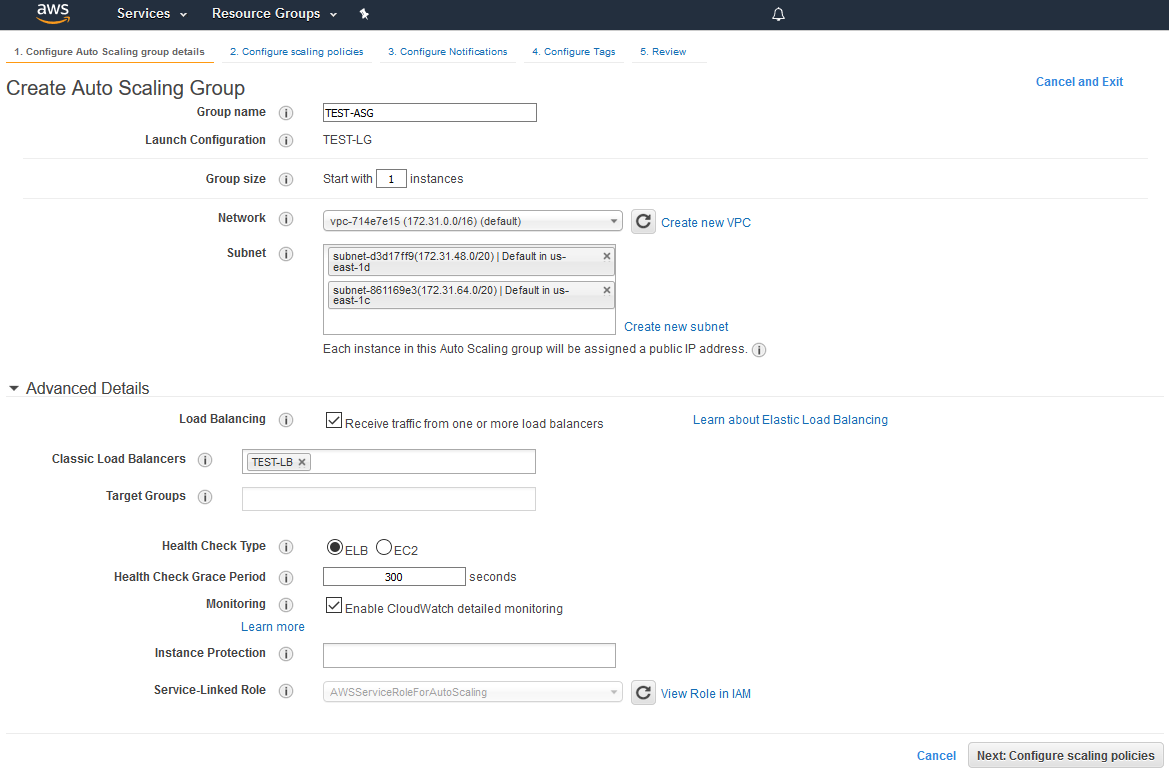Click refresh icon next to Network dropdown
This screenshot has width=1169, height=777.
coord(643,222)
